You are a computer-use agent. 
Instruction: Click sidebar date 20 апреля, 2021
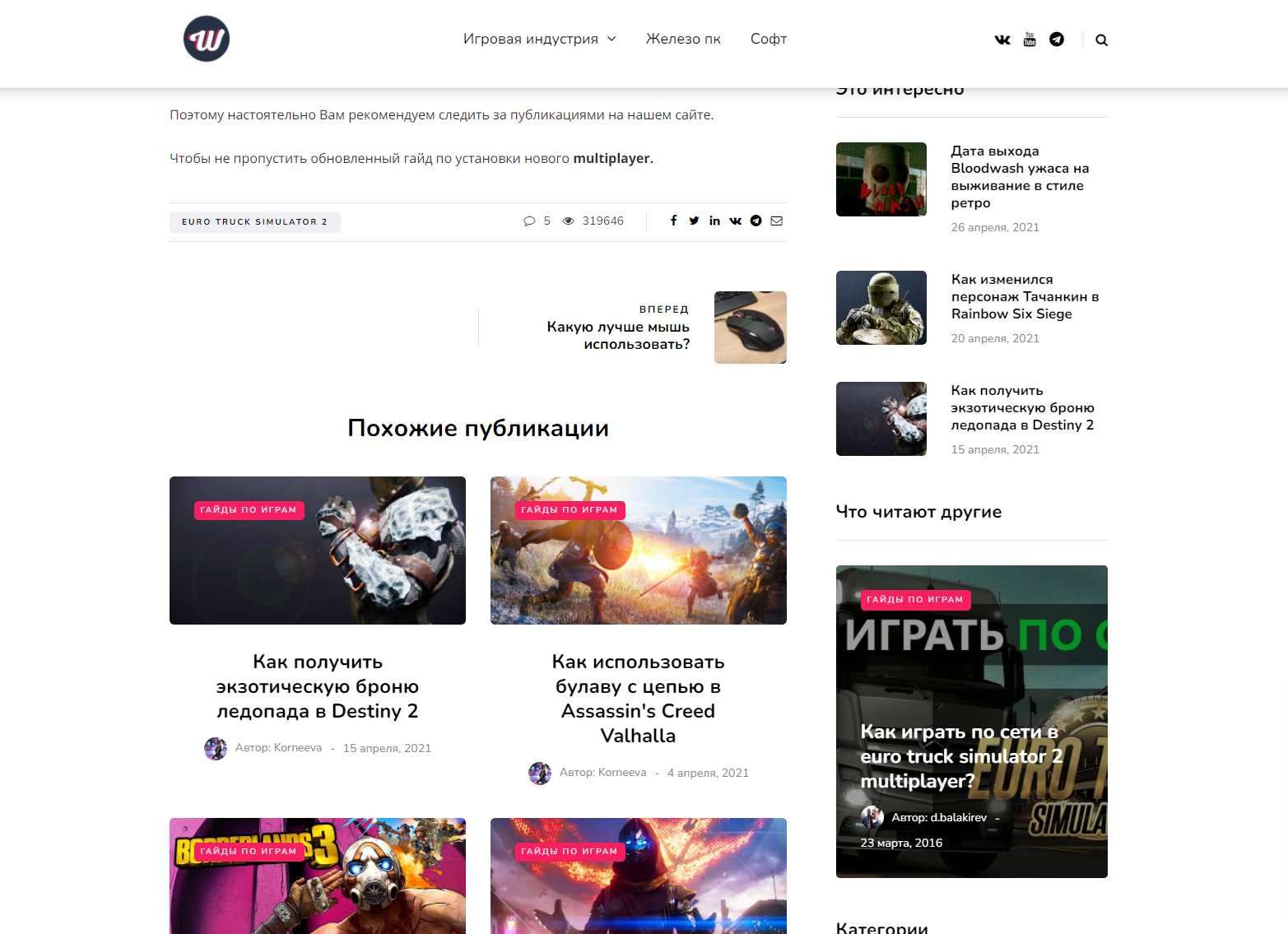995,338
